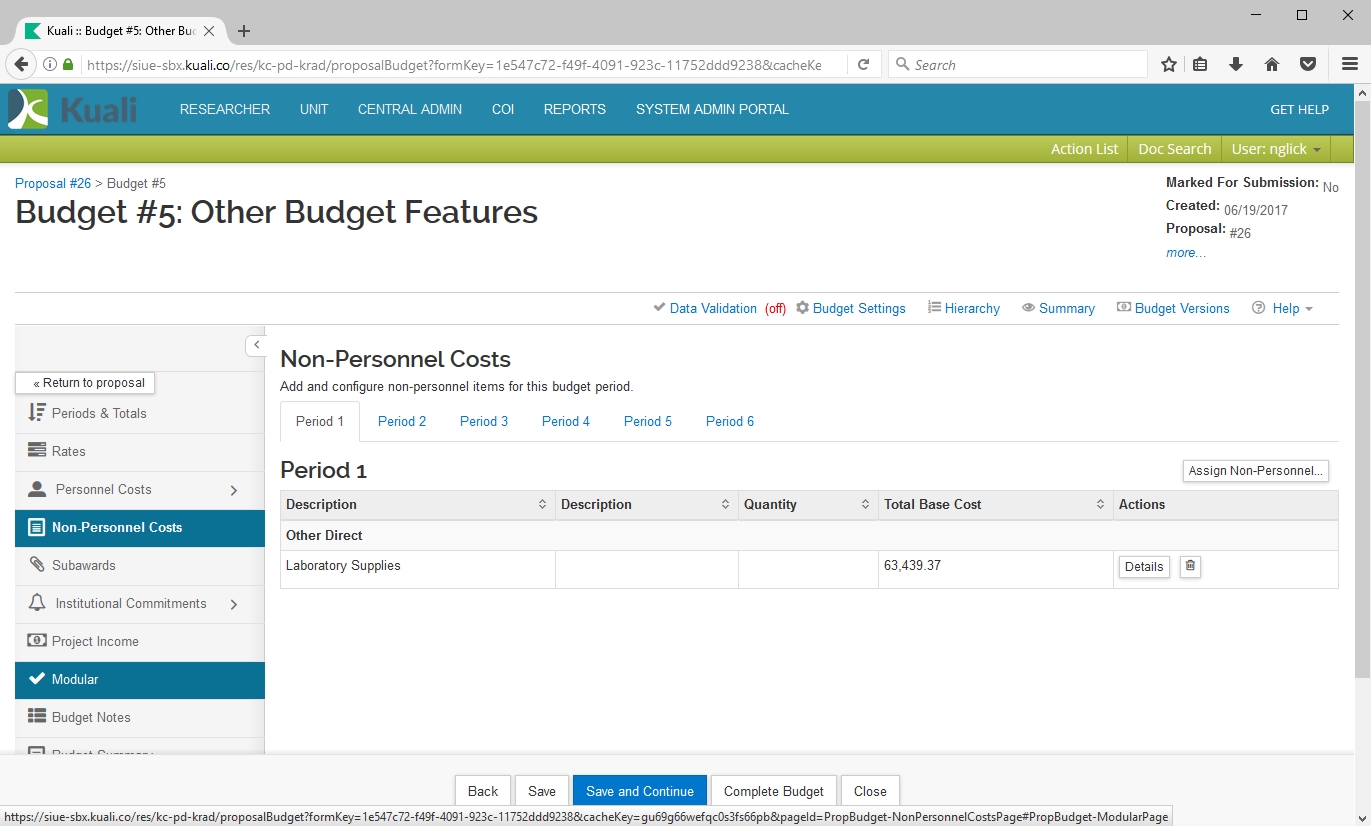Click the Firefox bookmark star icon

point(1168,65)
